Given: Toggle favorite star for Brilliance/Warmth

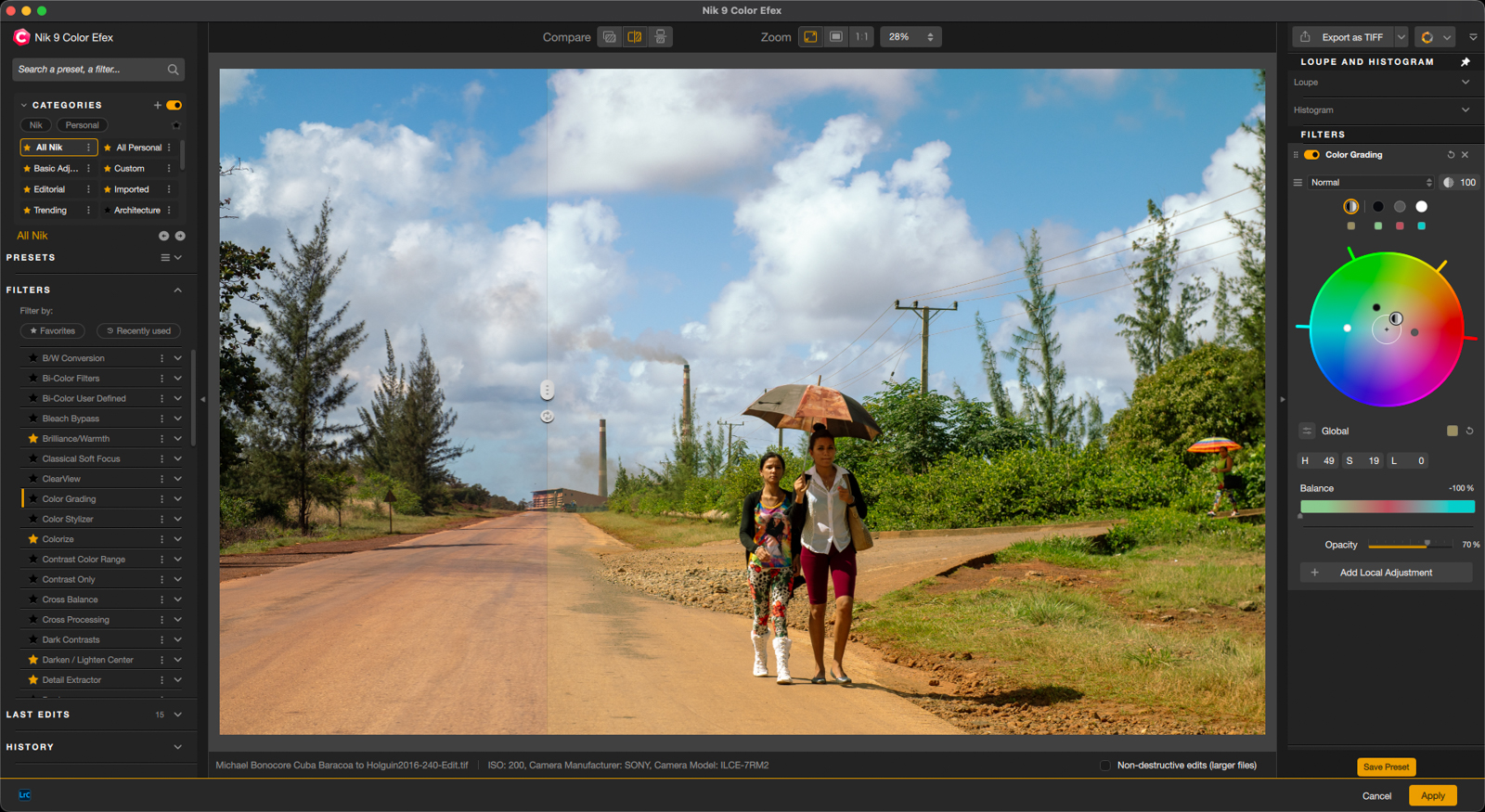Looking at the screenshot, I should [x=33, y=439].
